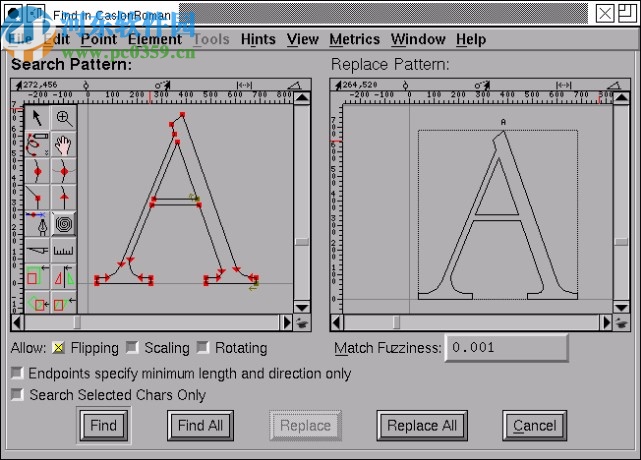Select the Hand scroll tool
This screenshot has width=641, height=460.
64,145
